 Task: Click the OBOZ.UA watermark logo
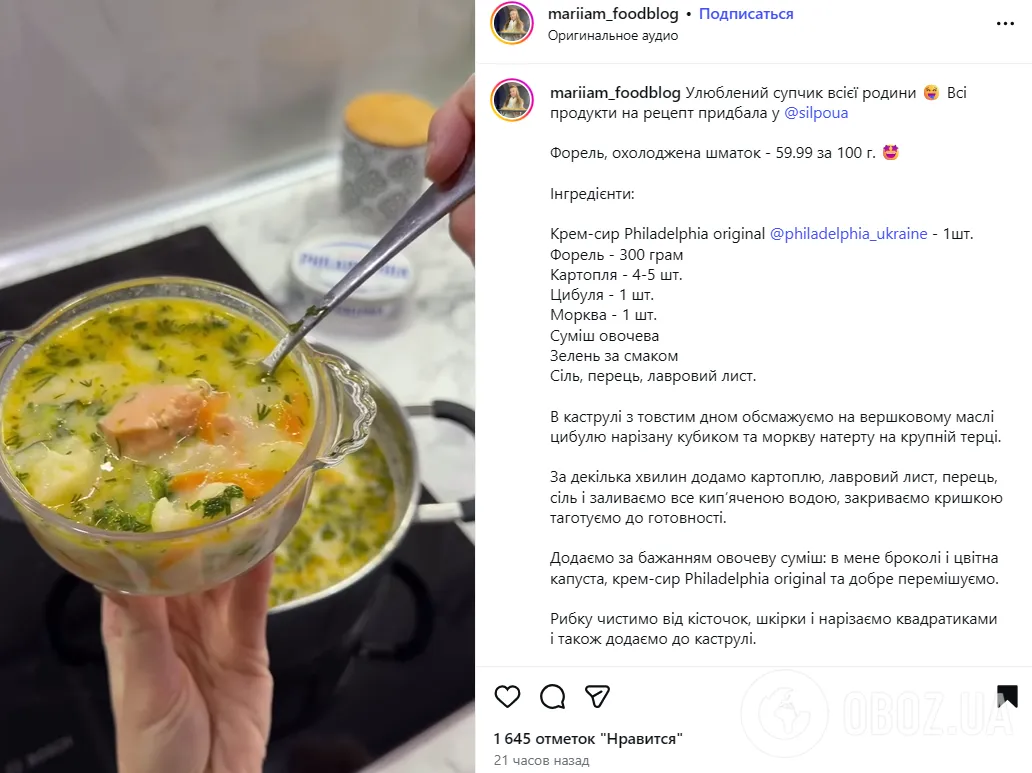[878, 714]
